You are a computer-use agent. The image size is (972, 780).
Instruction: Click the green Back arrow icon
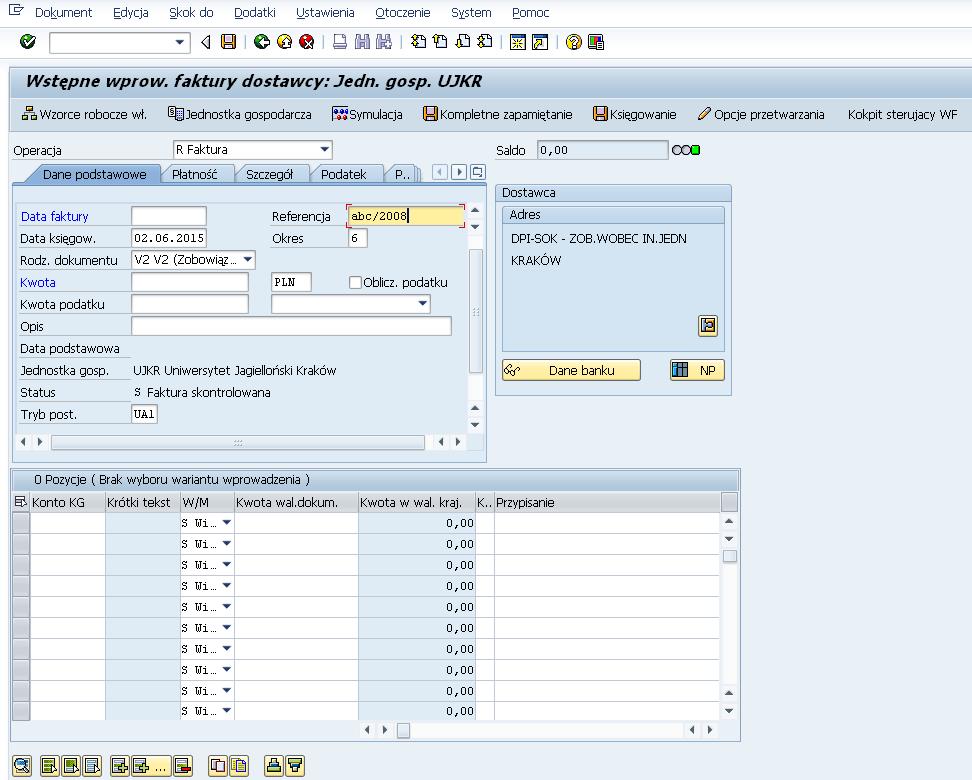(x=262, y=42)
